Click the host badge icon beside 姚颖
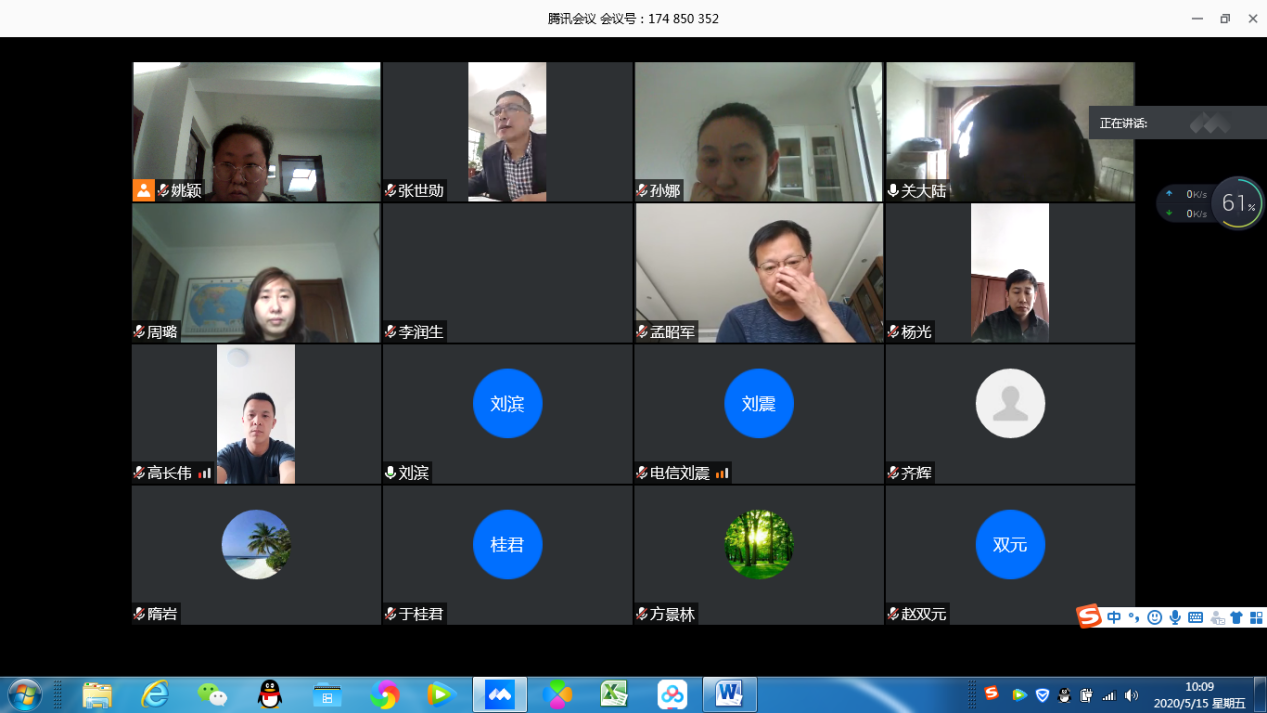 point(144,190)
